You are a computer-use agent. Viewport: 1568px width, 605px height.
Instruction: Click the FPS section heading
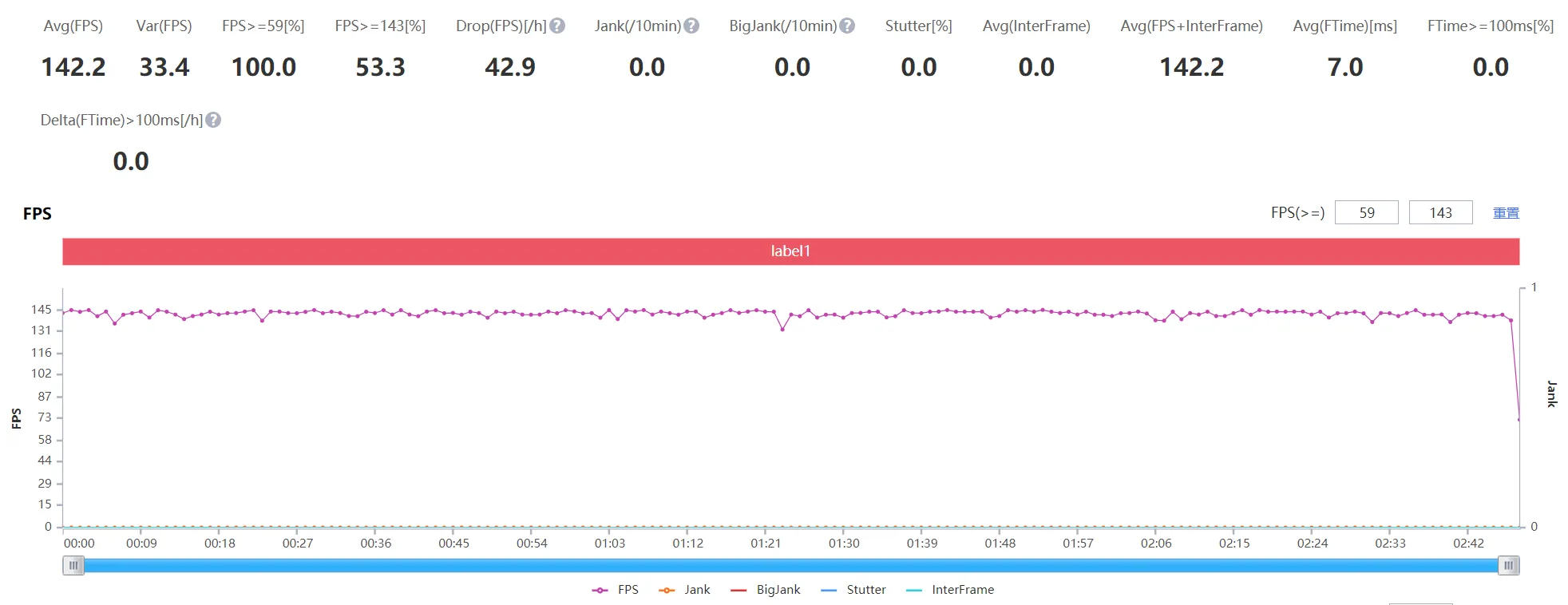point(38,214)
